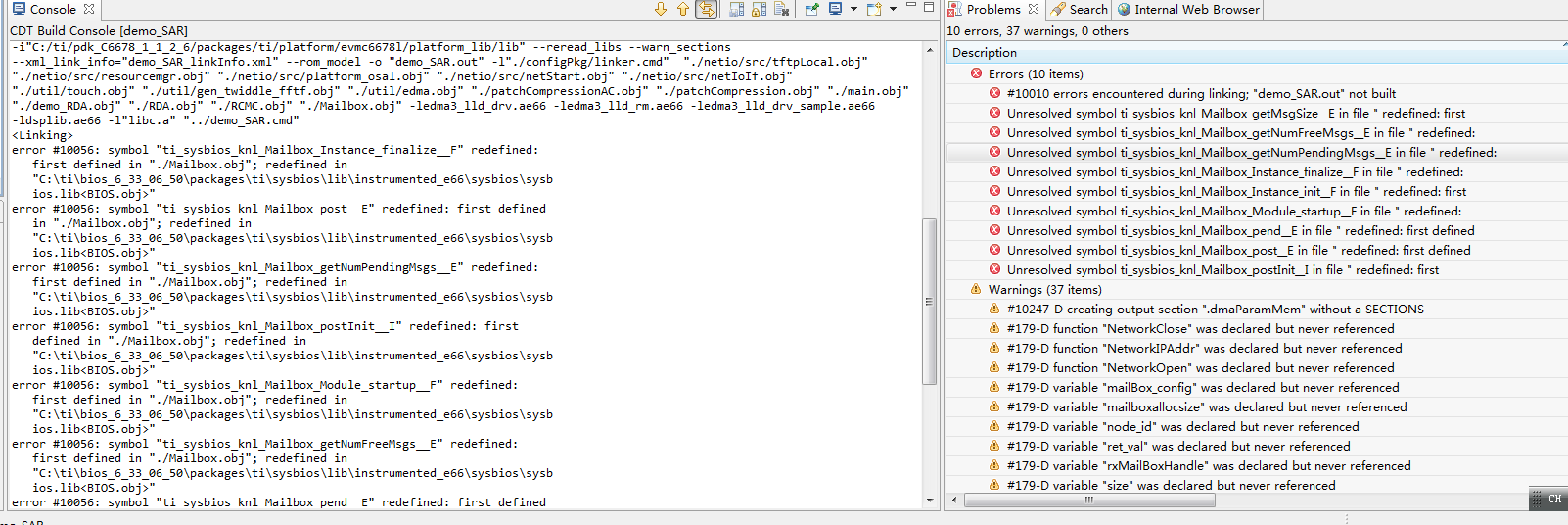
Task: Click the Problems horizontal scrollbar left arrow
Action: (x=955, y=500)
